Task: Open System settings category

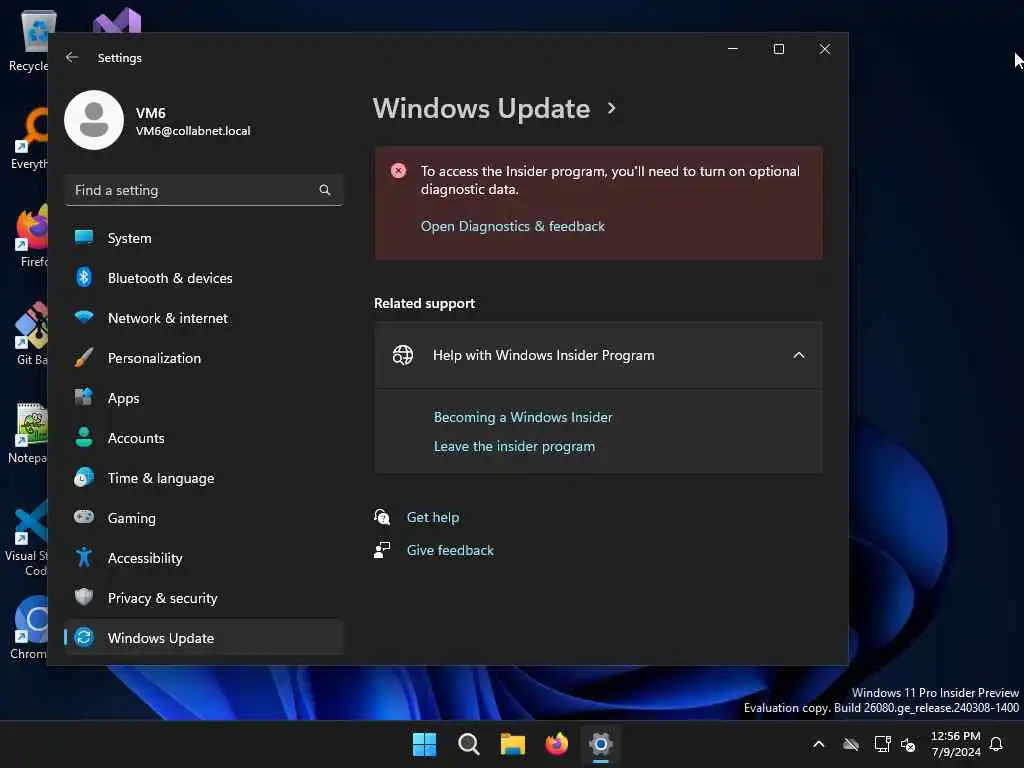Action: click(204, 238)
